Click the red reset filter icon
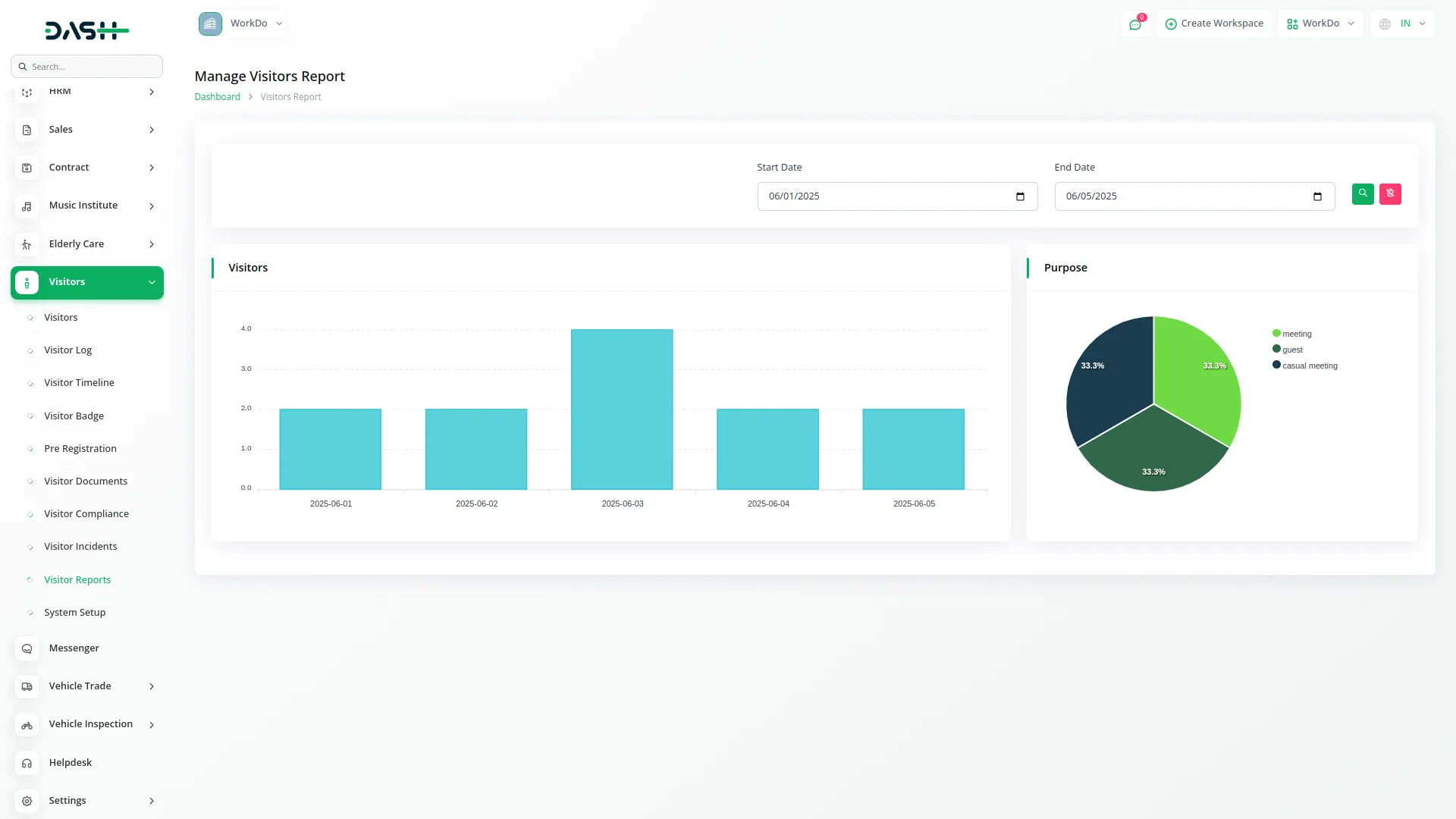Image resolution: width=1456 pixels, height=819 pixels. 1390,194
